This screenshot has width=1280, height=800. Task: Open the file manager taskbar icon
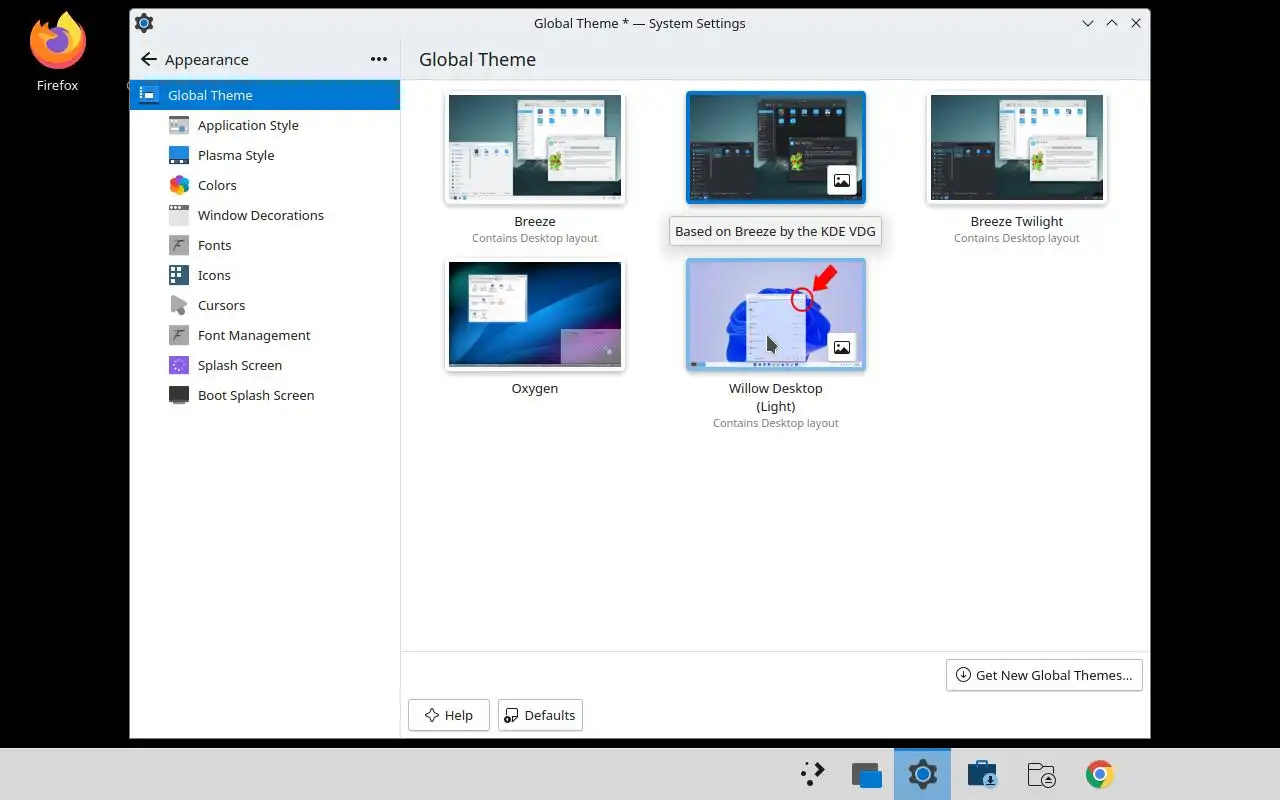point(1041,774)
